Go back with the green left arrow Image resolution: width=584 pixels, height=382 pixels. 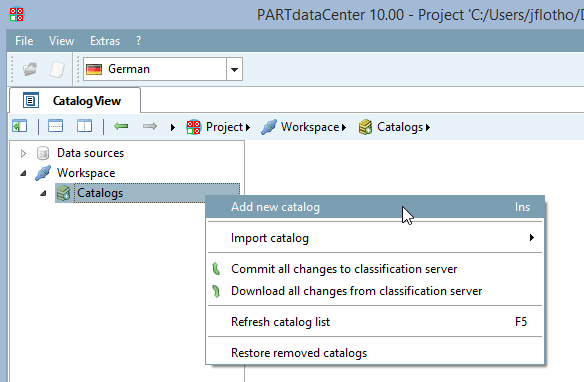pyautogui.click(x=121, y=127)
